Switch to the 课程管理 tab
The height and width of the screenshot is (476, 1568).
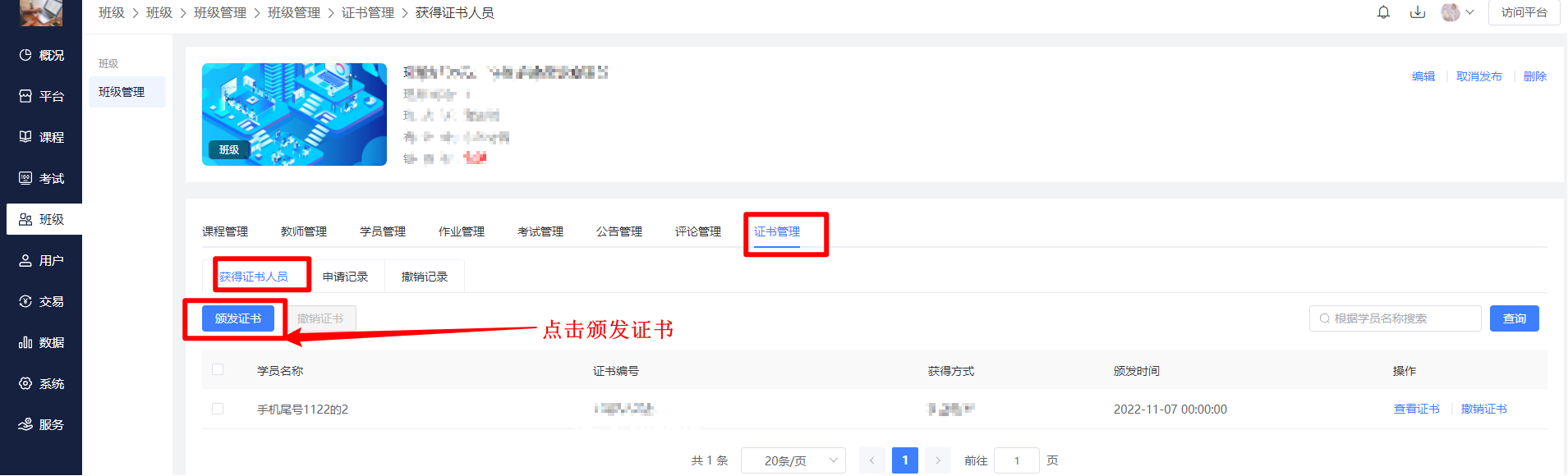[x=225, y=231]
